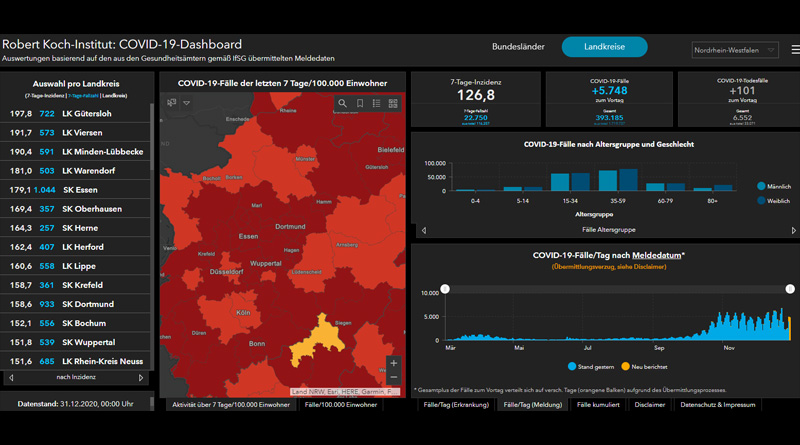Switch to Fälle/Tag (Erkrankung) tab

click(456, 405)
